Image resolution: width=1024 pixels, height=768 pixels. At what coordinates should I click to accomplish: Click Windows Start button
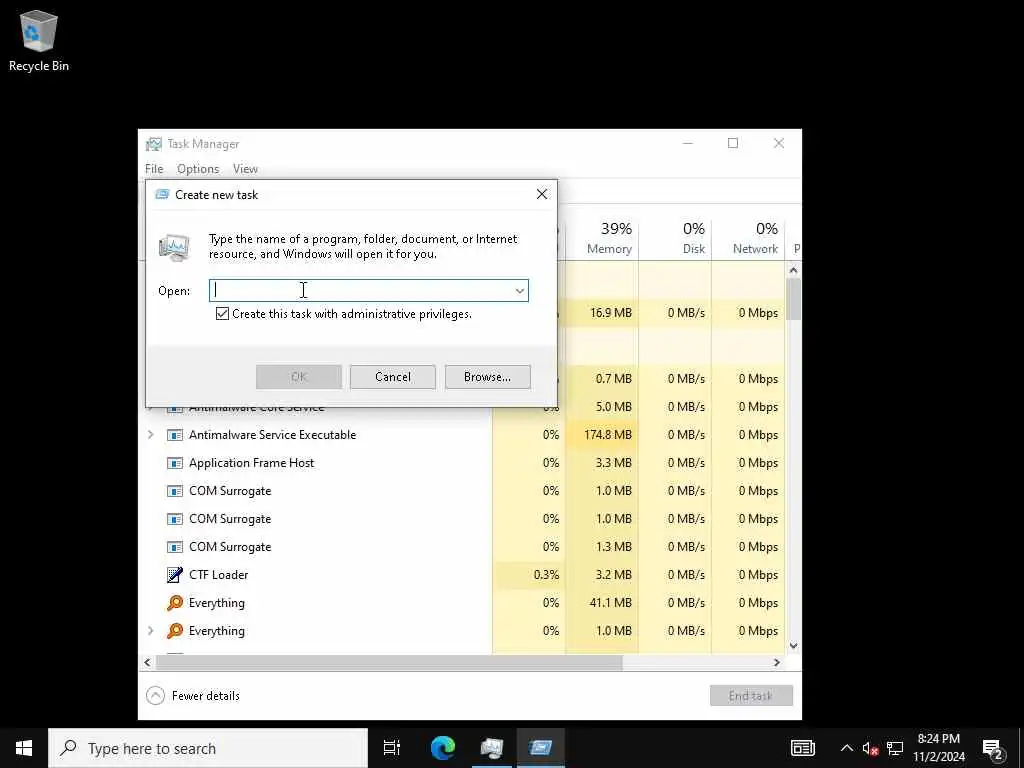(24, 748)
